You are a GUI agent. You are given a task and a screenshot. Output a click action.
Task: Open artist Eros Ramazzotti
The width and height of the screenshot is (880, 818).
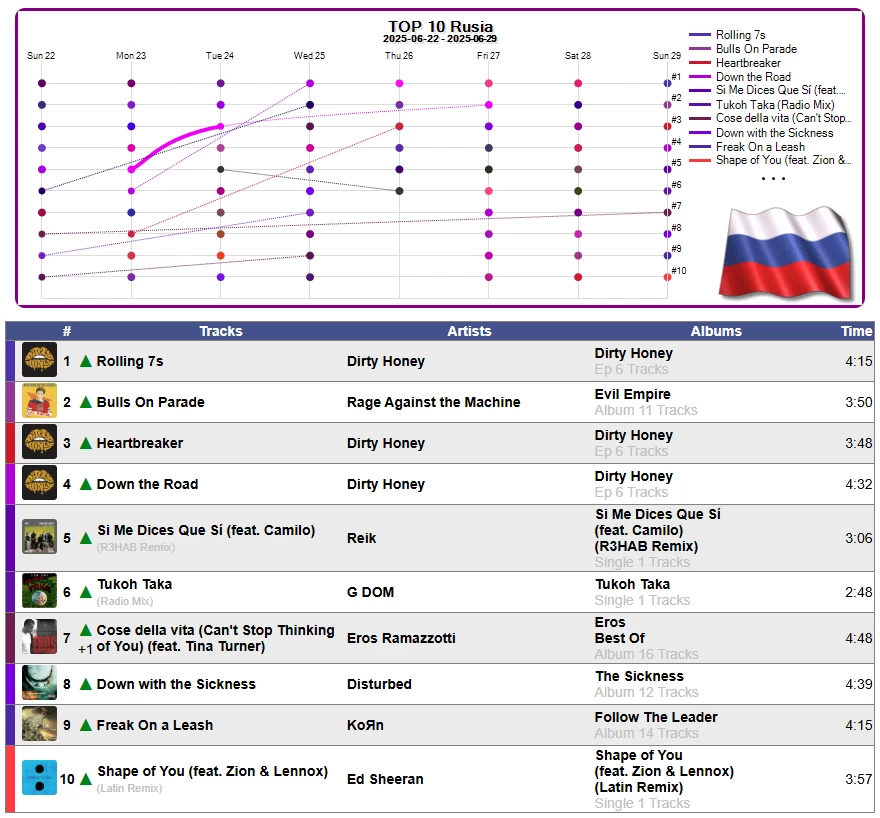[x=401, y=638]
